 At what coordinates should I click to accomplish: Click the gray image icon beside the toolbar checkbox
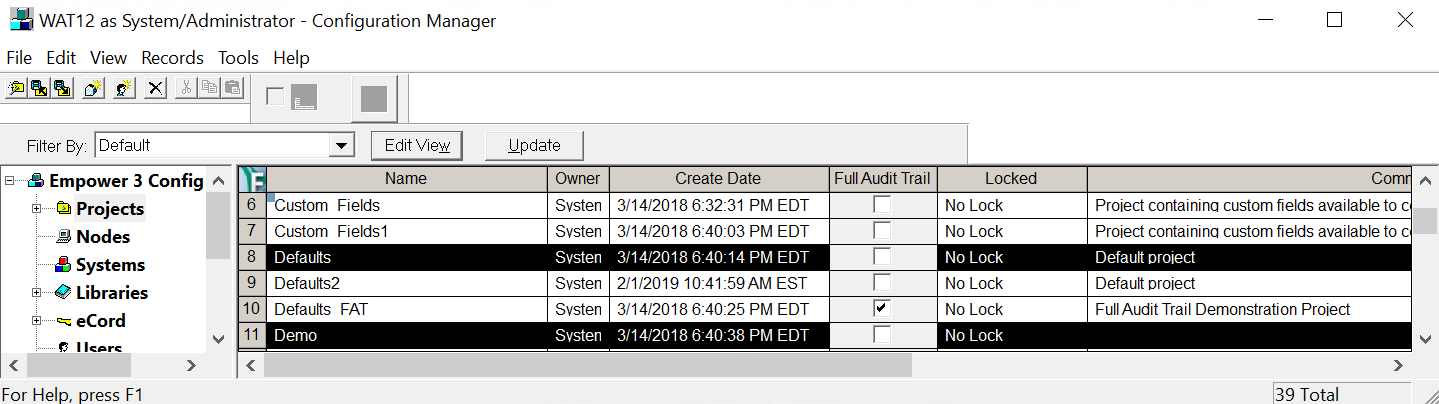tap(304, 97)
